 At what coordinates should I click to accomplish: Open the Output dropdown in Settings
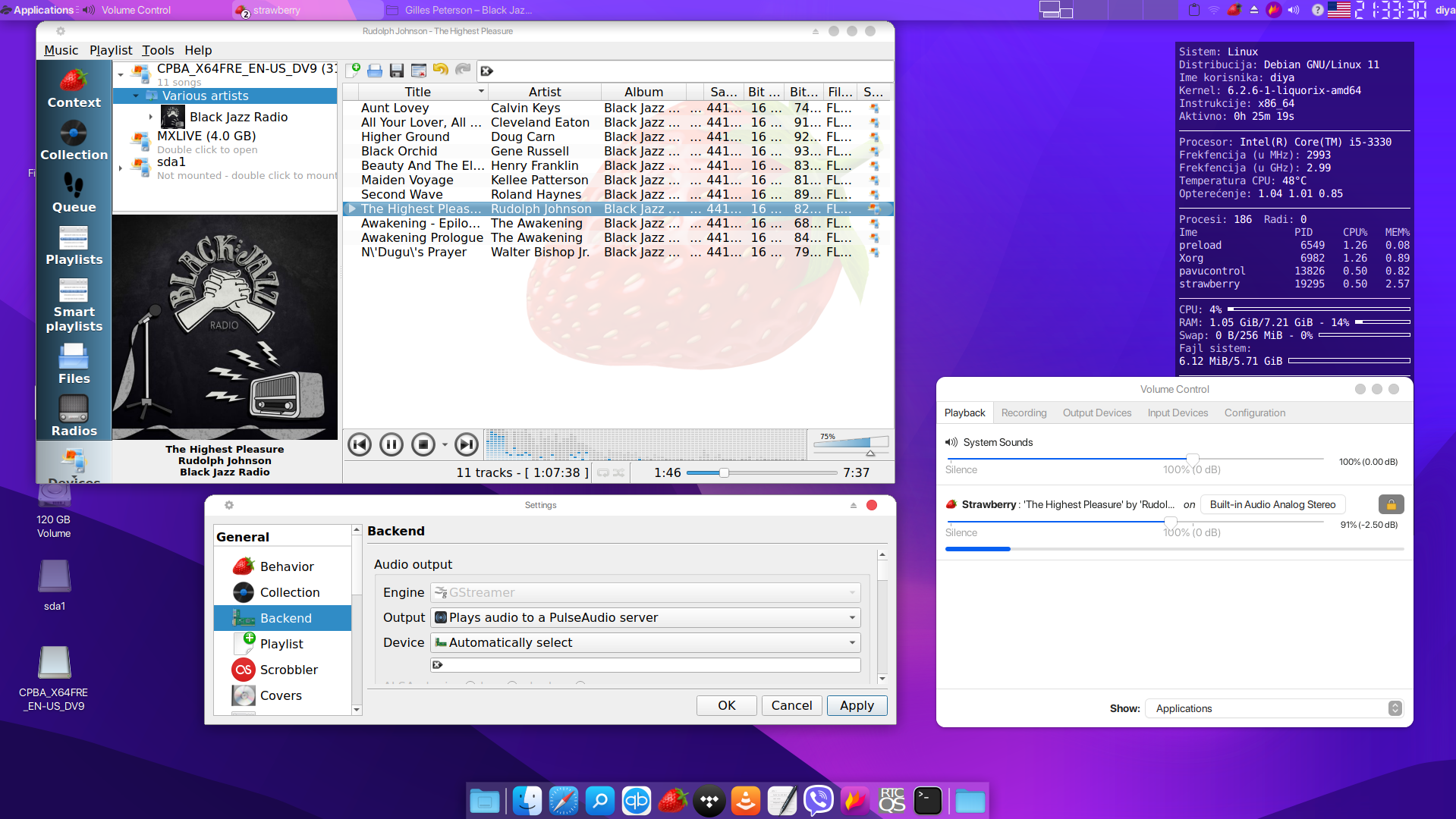(646, 617)
